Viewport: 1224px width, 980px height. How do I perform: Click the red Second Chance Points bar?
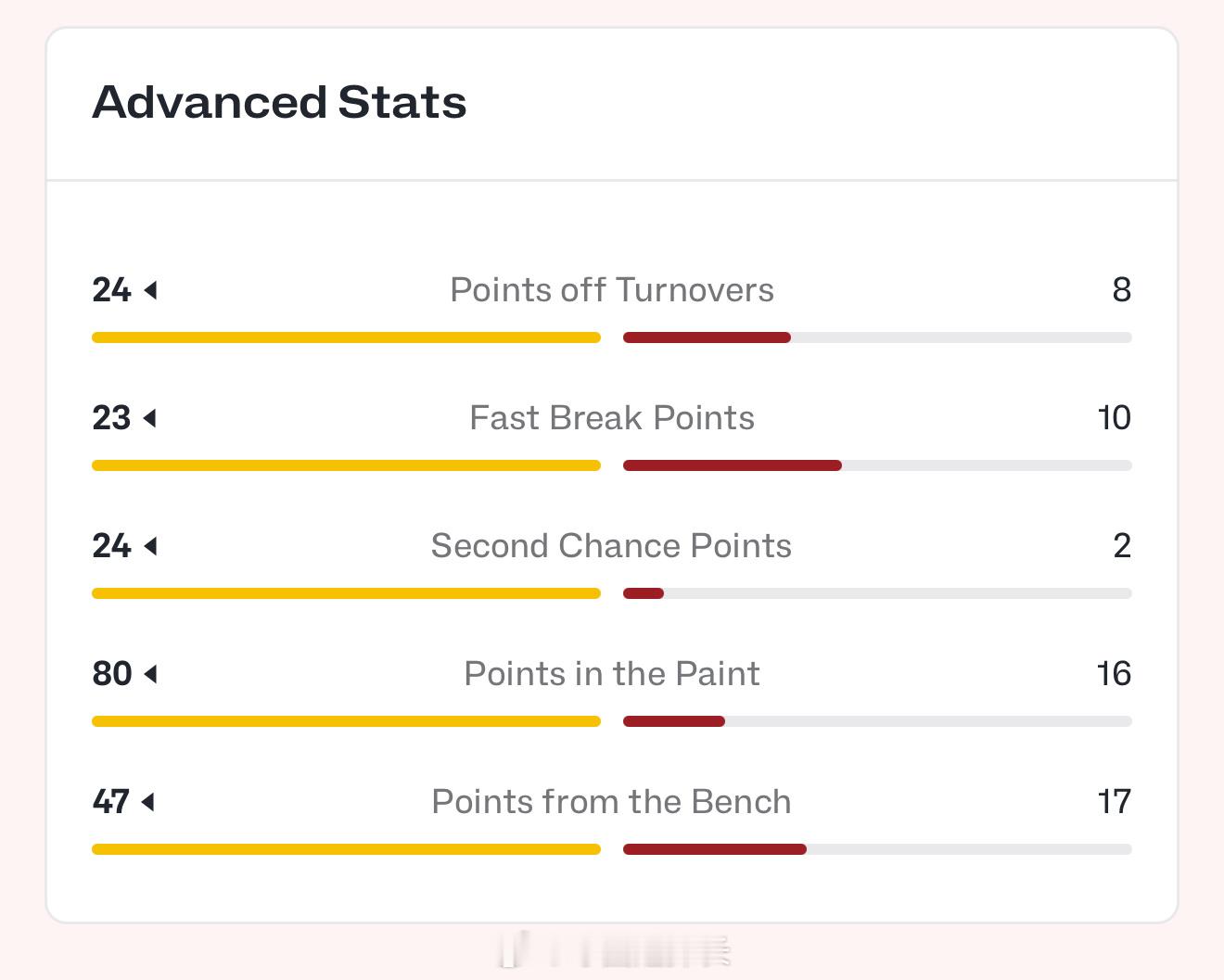pos(644,593)
